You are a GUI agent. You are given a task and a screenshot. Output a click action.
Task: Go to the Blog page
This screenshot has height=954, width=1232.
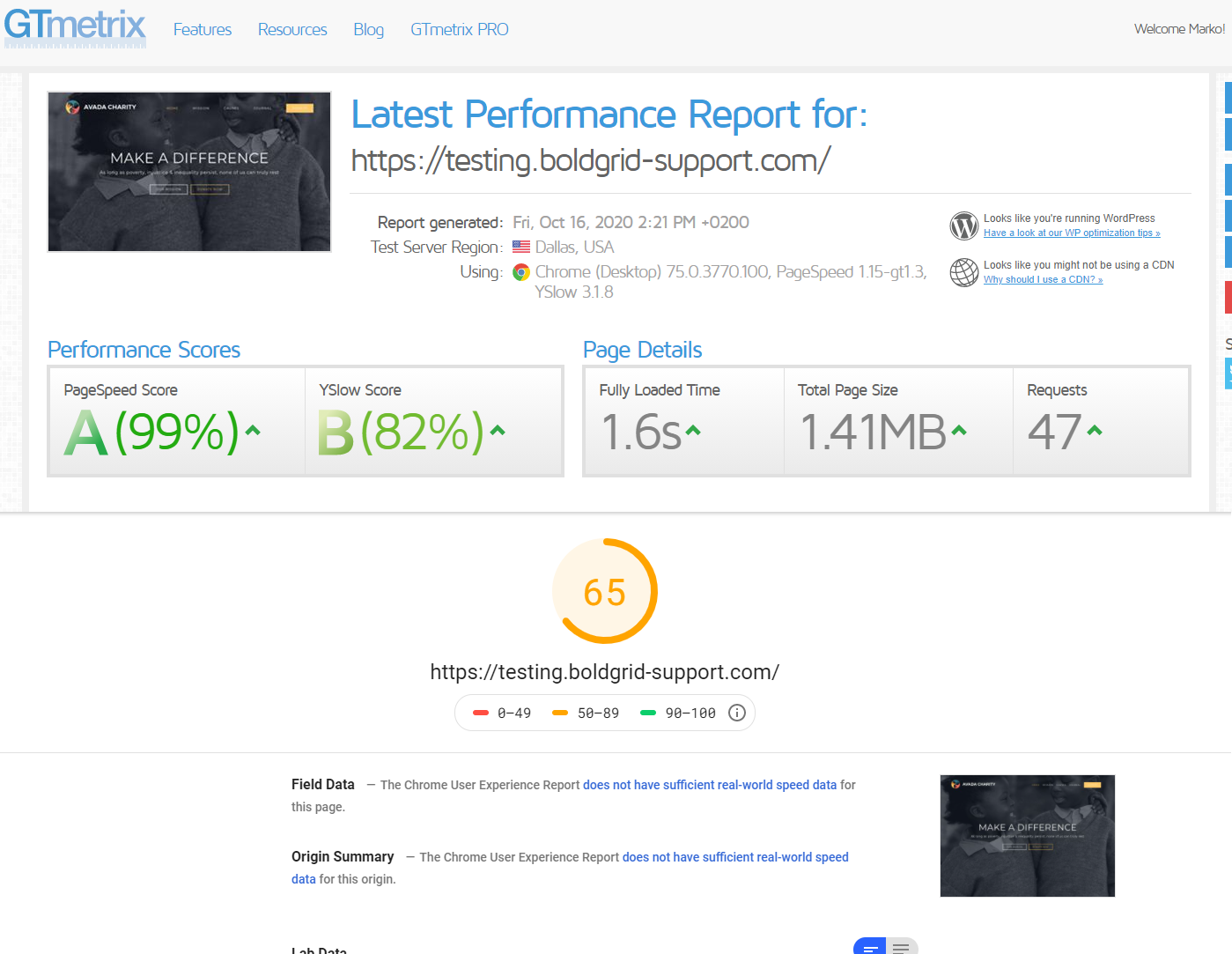[x=368, y=29]
